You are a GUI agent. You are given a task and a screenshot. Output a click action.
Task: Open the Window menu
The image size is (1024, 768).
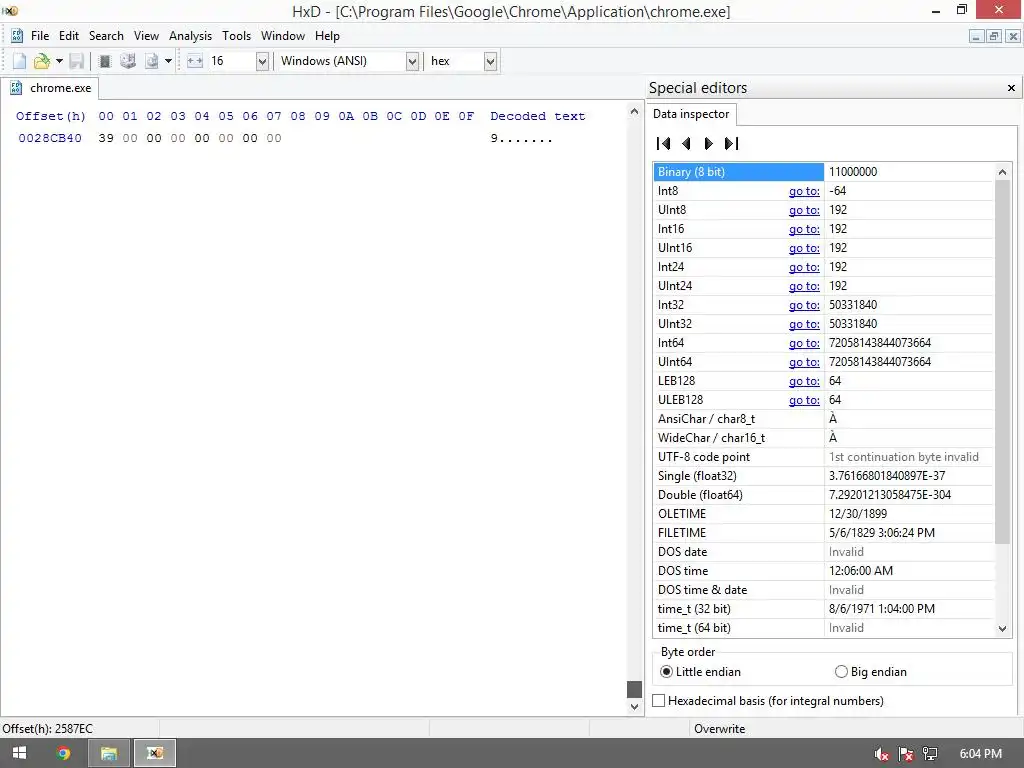click(x=283, y=36)
